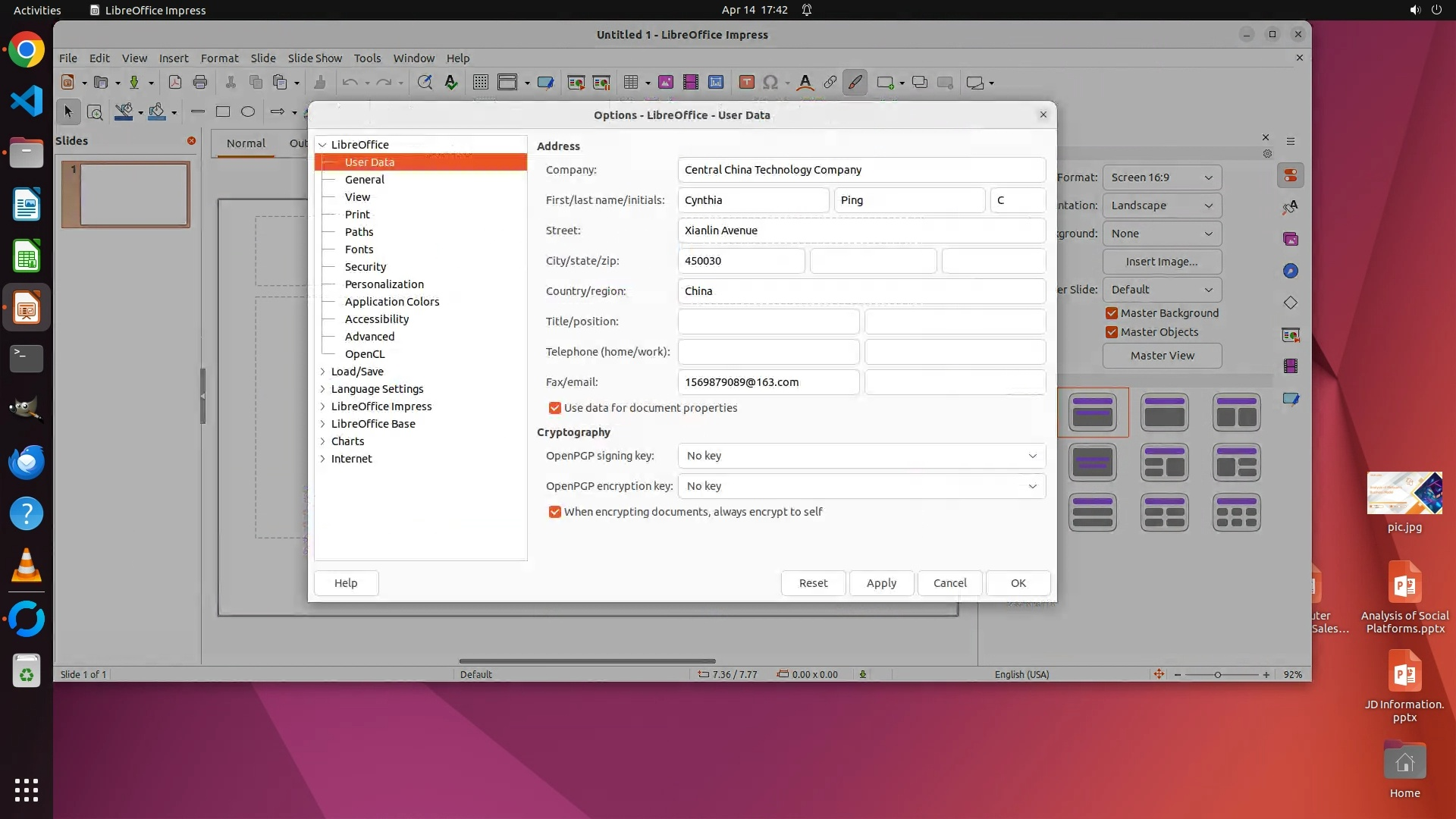
Task: Select the Rectangle drawing tool
Action: pyautogui.click(x=223, y=112)
